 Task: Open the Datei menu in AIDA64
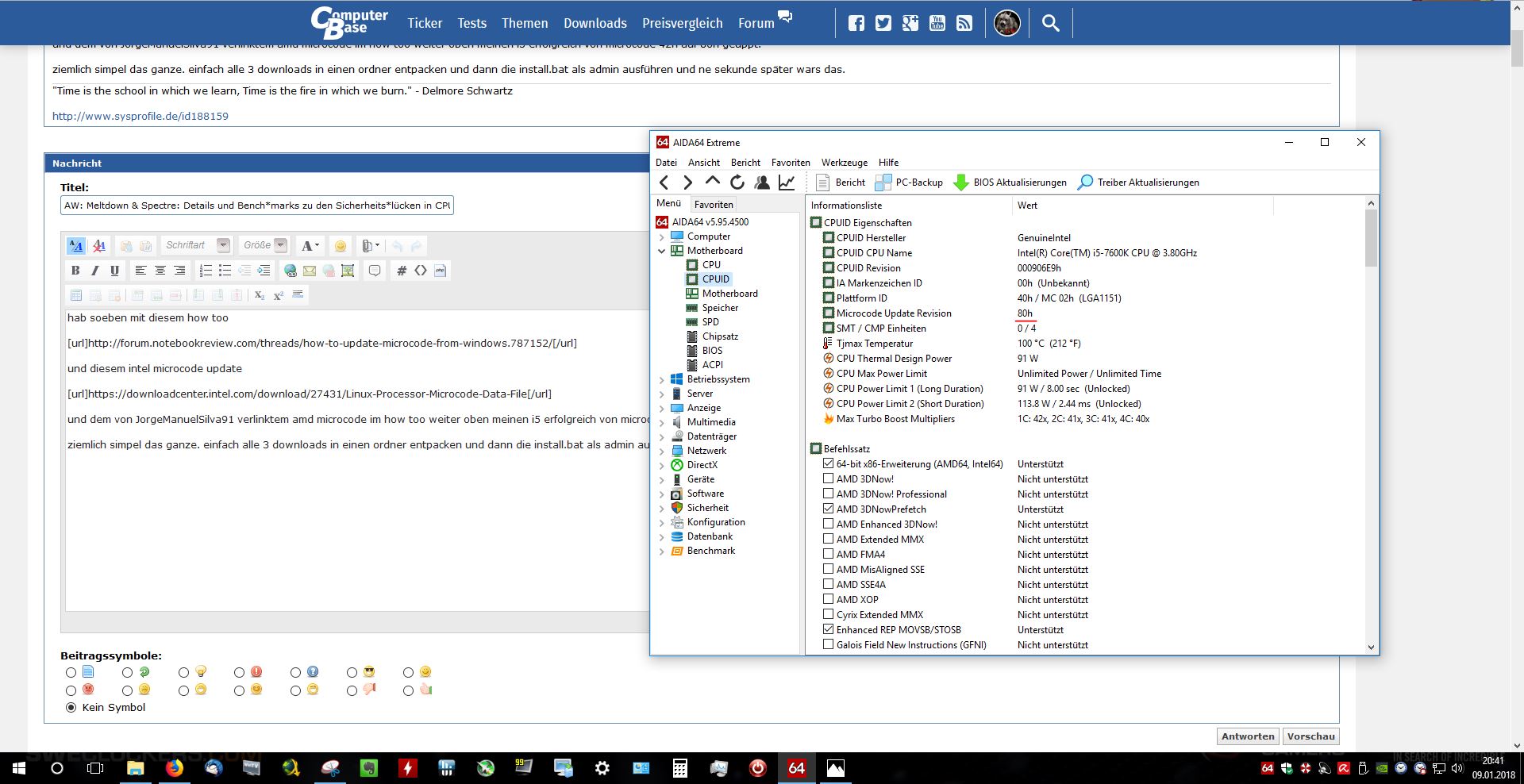(667, 163)
